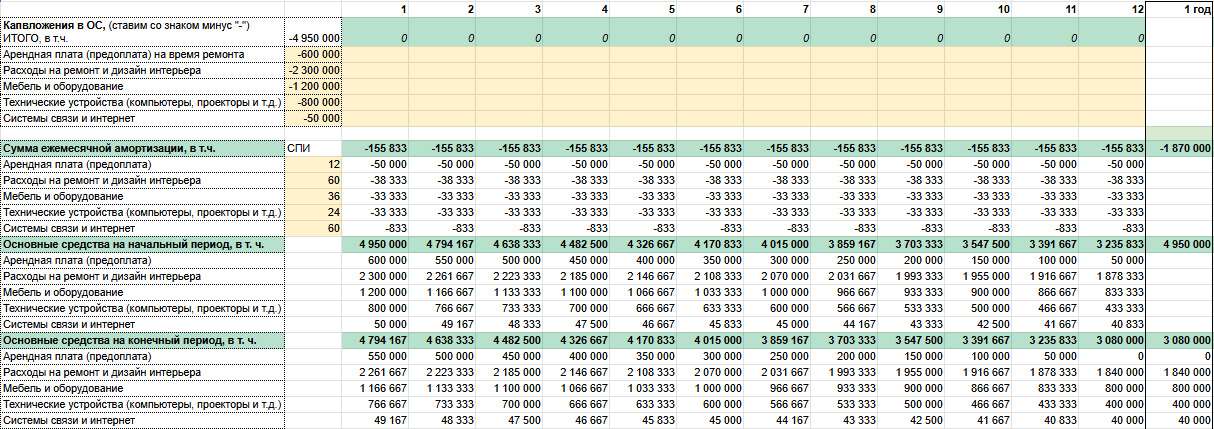1214x429 pixels.
Task: Select the СПИ value 36 for furniture
Action: (x=313, y=196)
